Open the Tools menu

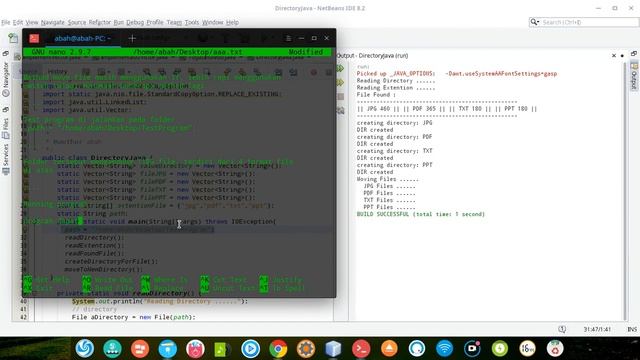tap(192, 22)
